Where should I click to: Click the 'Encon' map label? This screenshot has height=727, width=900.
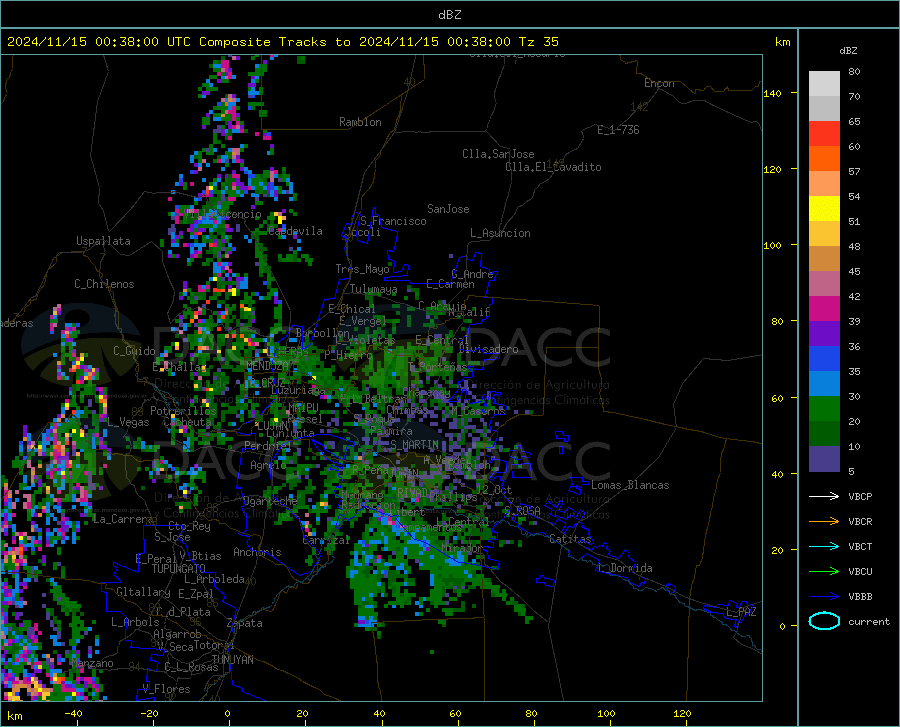(659, 83)
